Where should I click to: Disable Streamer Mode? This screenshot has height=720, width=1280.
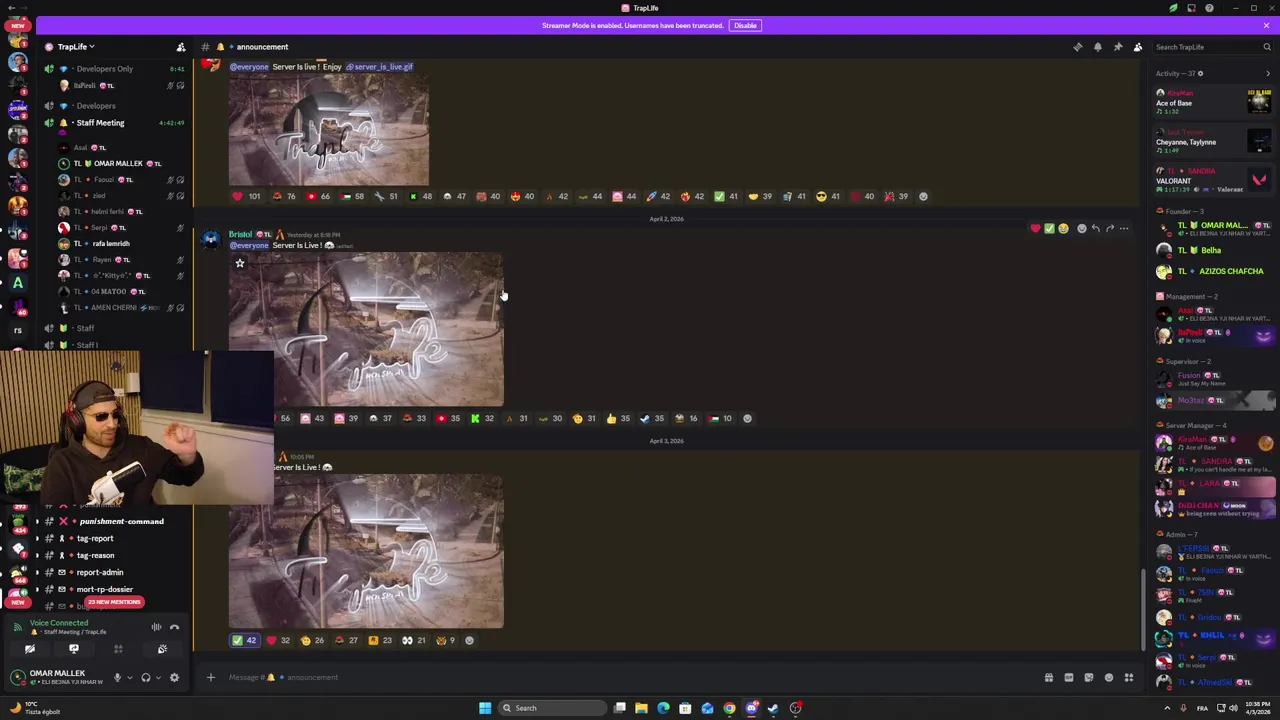click(745, 25)
